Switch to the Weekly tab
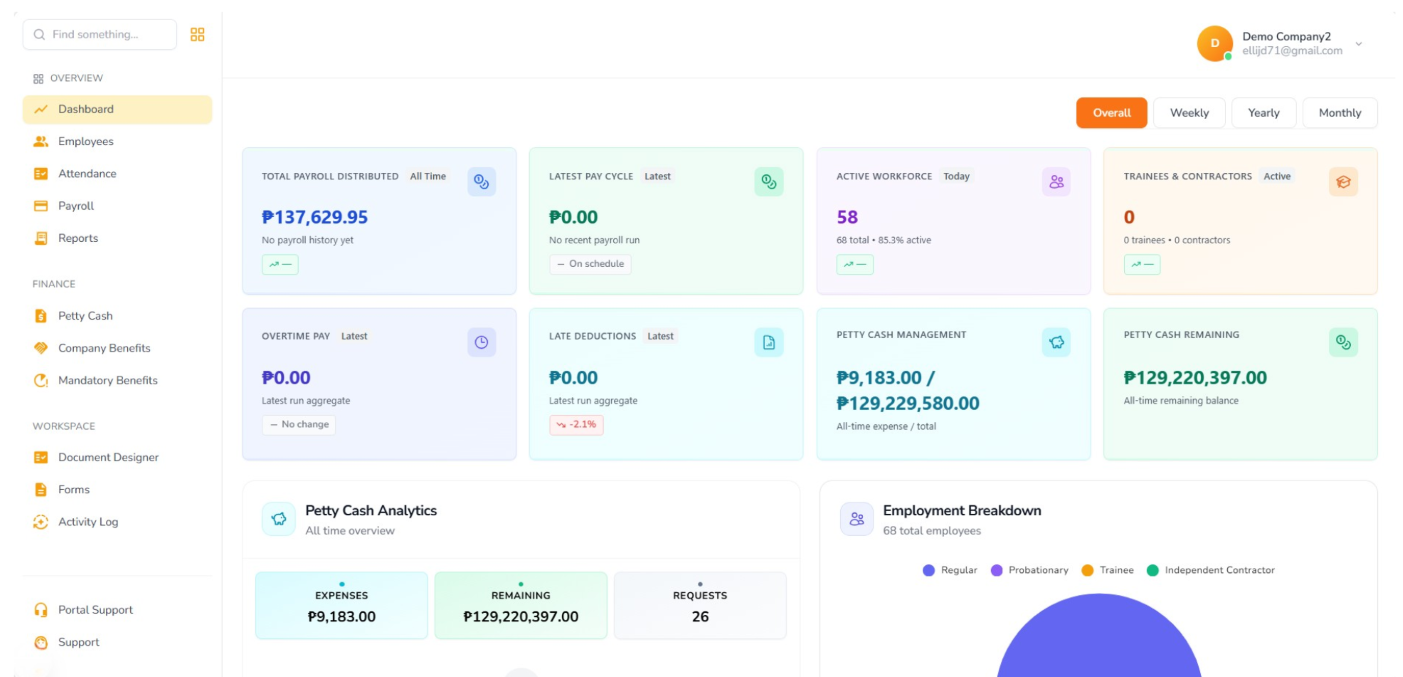 (x=1189, y=113)
